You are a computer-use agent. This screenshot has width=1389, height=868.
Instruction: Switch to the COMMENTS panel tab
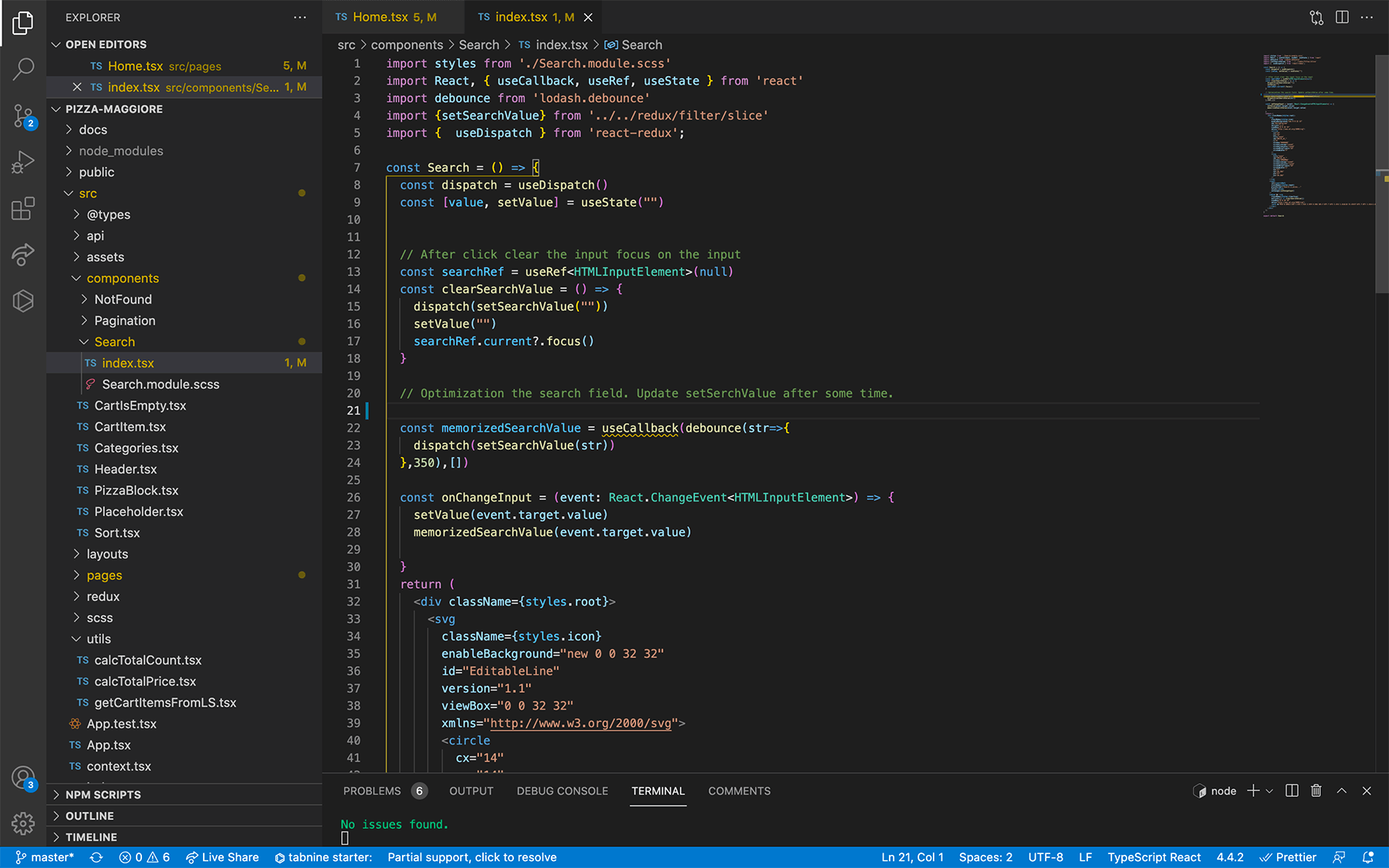(739, 791)
